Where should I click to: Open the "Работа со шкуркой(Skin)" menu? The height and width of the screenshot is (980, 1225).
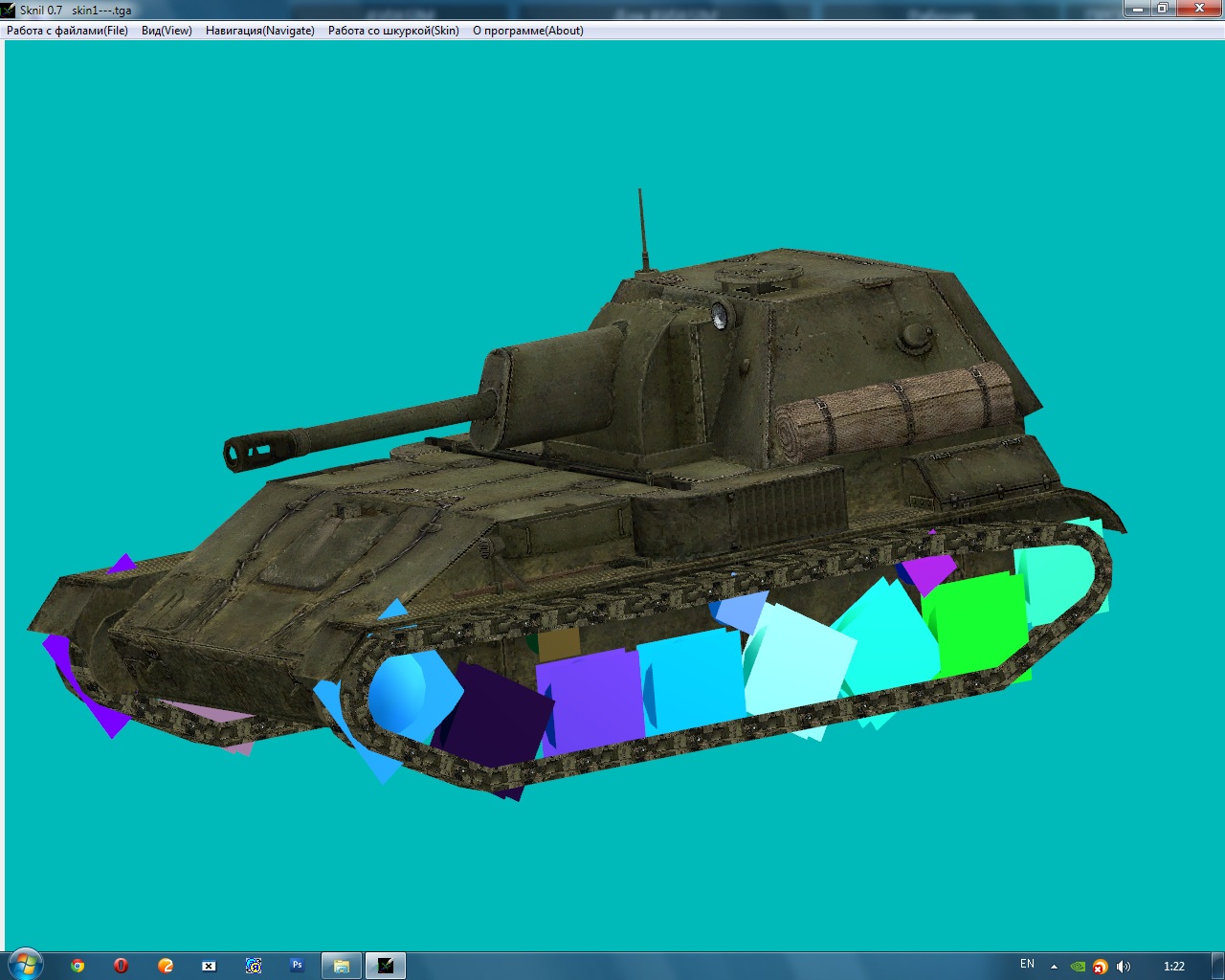tap(393, 31)
